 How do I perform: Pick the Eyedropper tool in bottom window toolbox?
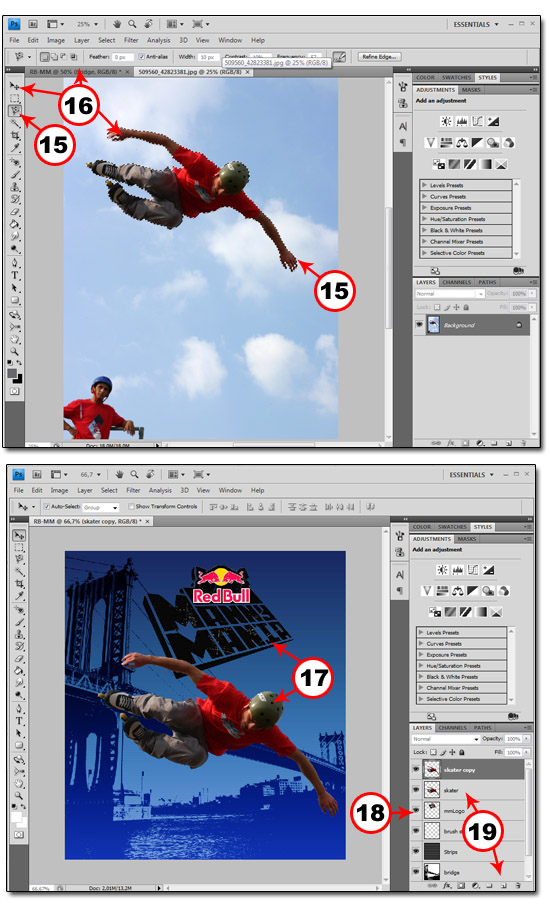click(x=19, y=596)
